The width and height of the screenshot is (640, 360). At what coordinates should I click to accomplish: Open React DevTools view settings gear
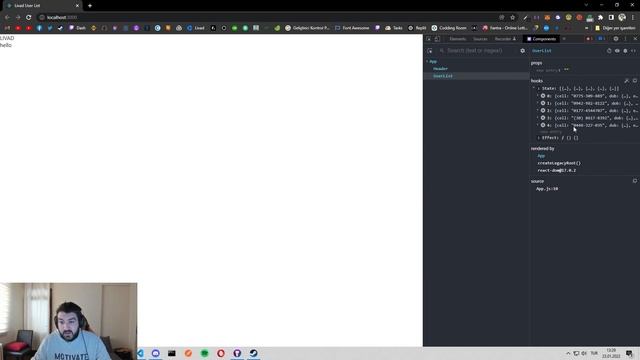[x=522, y=51]
